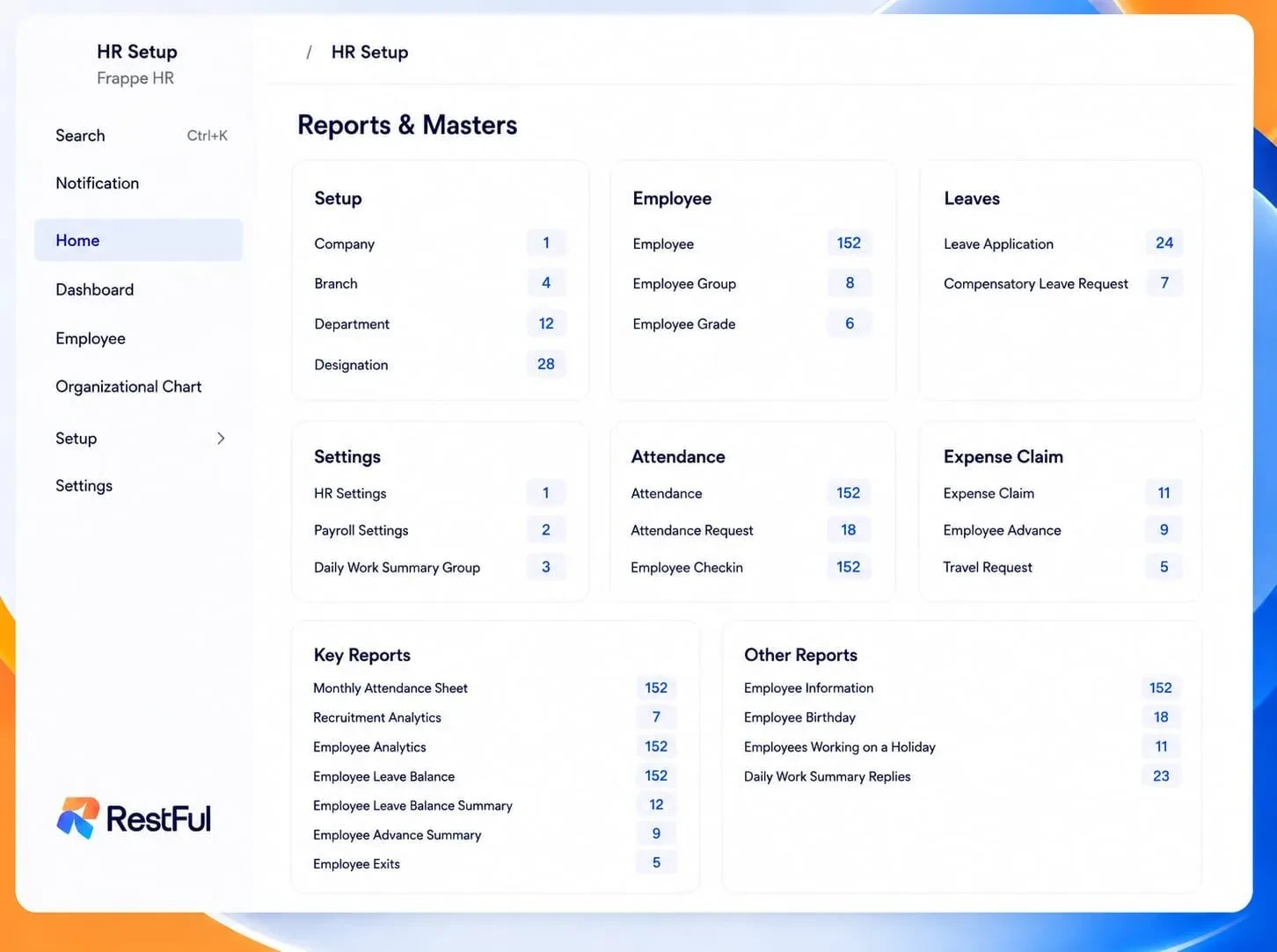Open Expense Claim list link
The image size is (1277, 952).
989,493
